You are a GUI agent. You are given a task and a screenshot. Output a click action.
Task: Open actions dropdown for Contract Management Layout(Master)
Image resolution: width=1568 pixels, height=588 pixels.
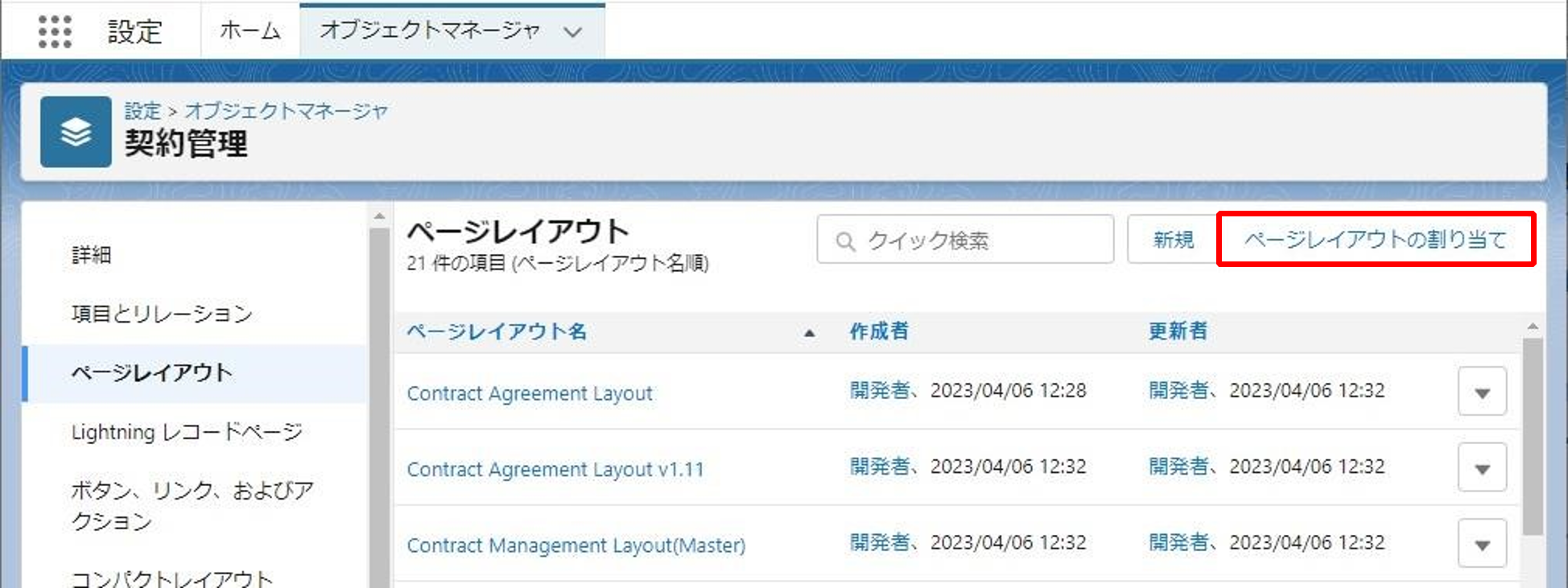click(x=1481, y=544)
